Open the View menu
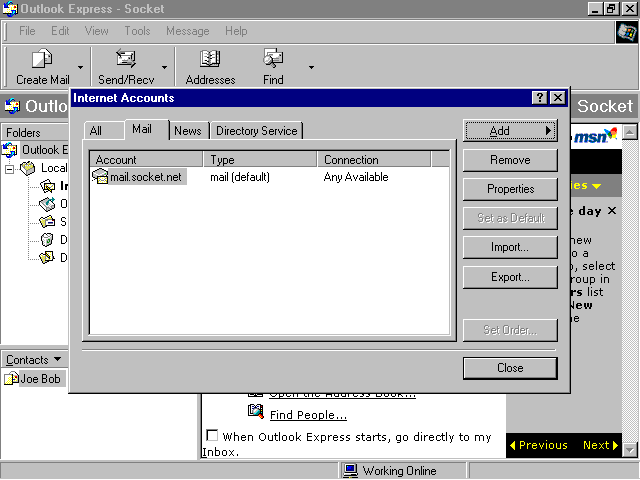Screen dimensions: 640x480 [x=96, y=31]
